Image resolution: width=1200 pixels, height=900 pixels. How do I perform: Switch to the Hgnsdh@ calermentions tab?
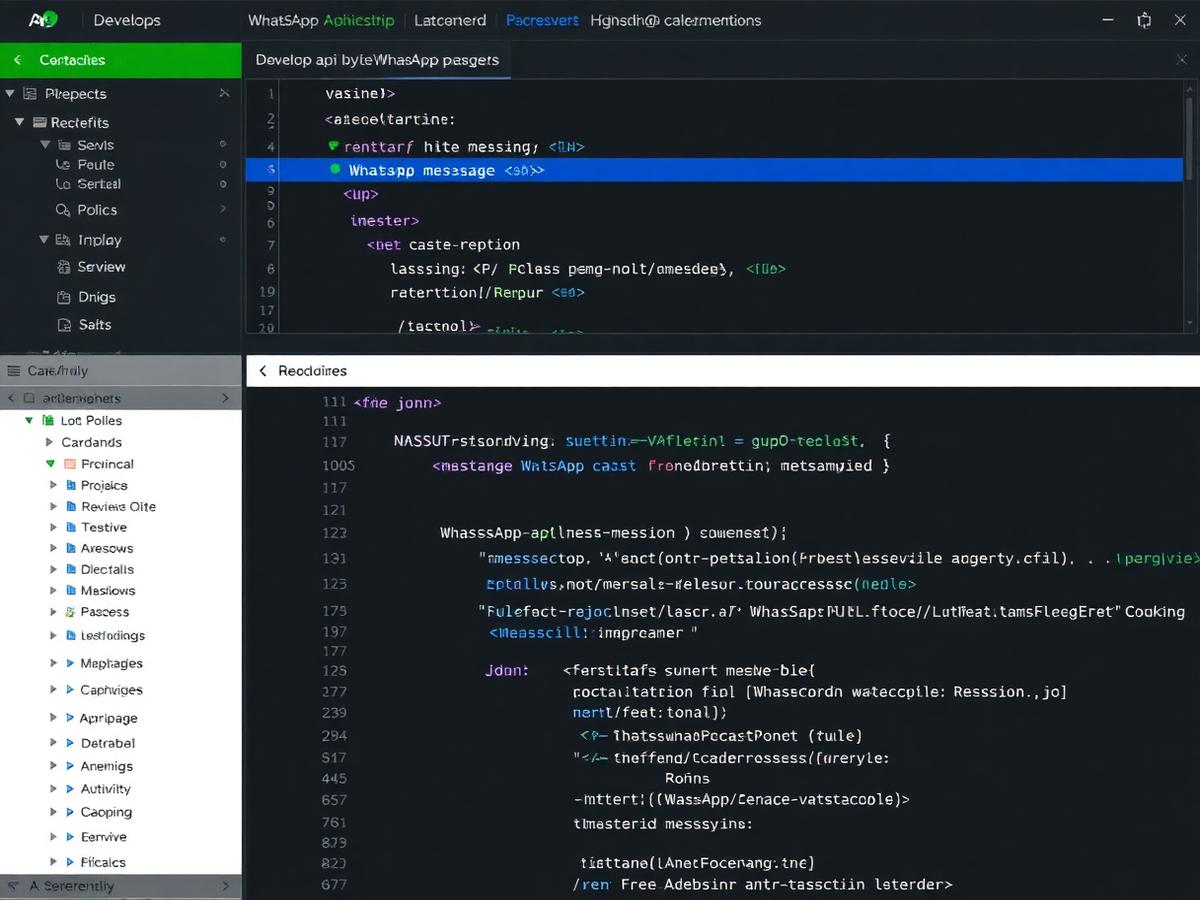(675, 20)
